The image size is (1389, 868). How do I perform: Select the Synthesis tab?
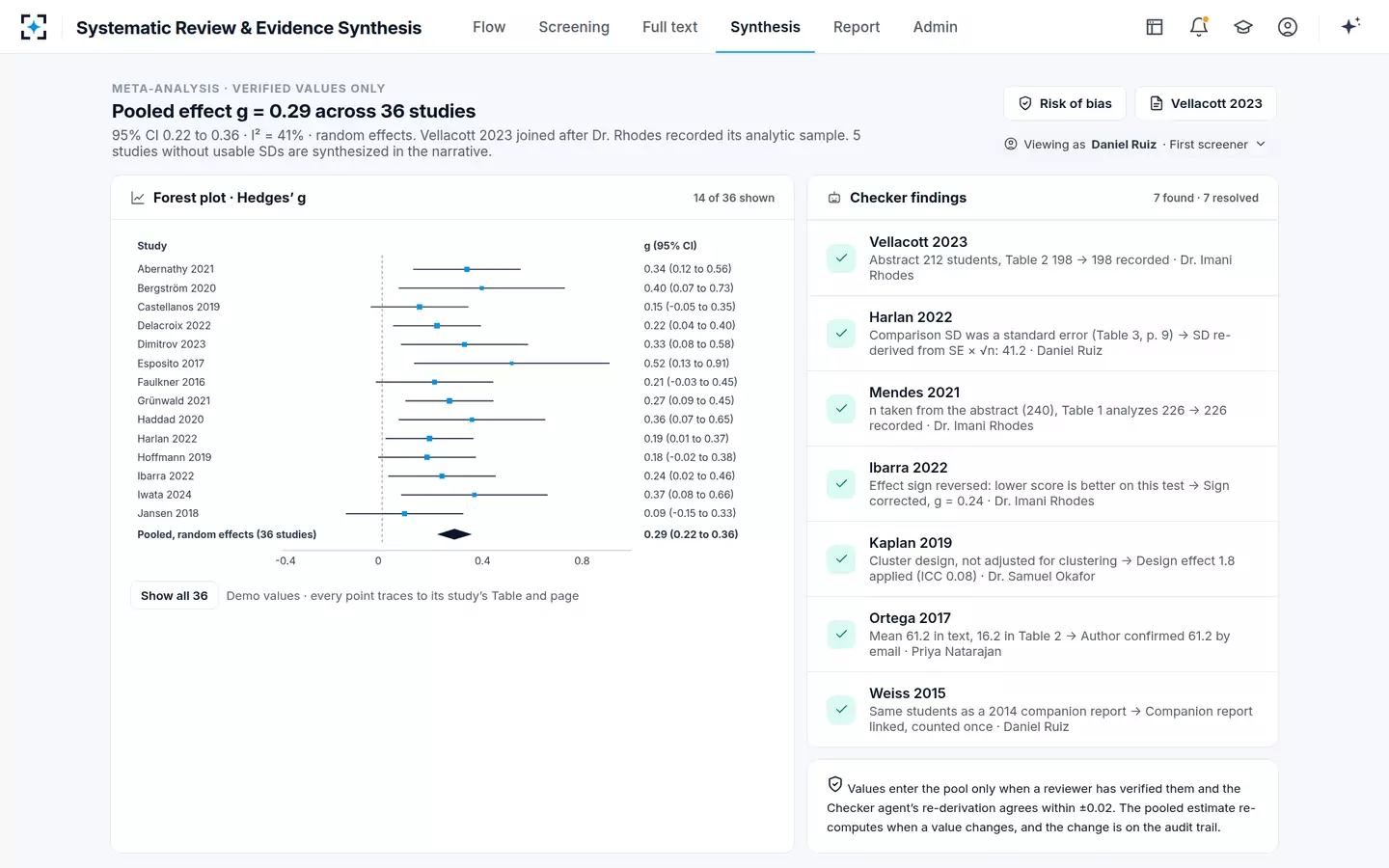click(x=765, y=27)
